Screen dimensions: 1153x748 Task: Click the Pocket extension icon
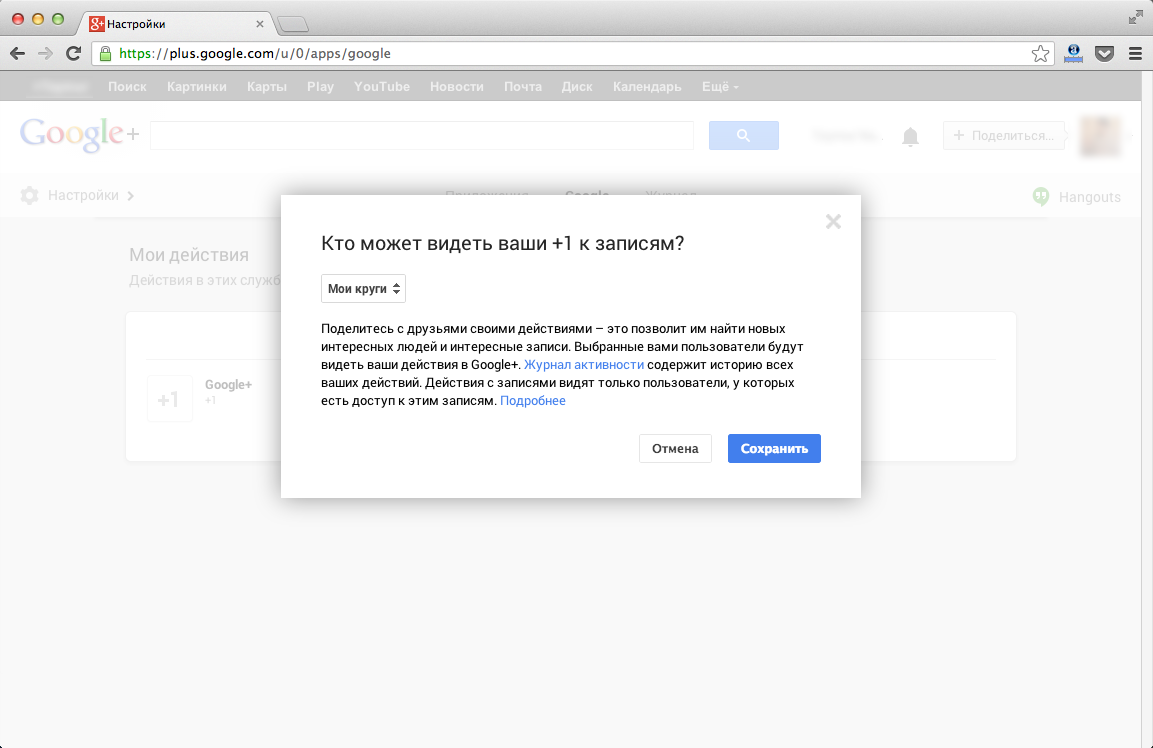(x=1104, y=54)
